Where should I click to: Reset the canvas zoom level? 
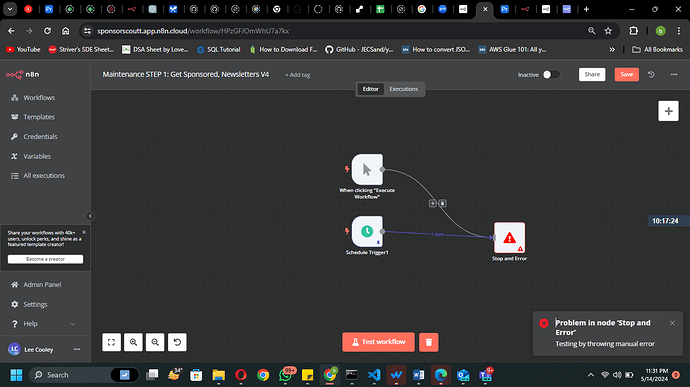point(177,342)
